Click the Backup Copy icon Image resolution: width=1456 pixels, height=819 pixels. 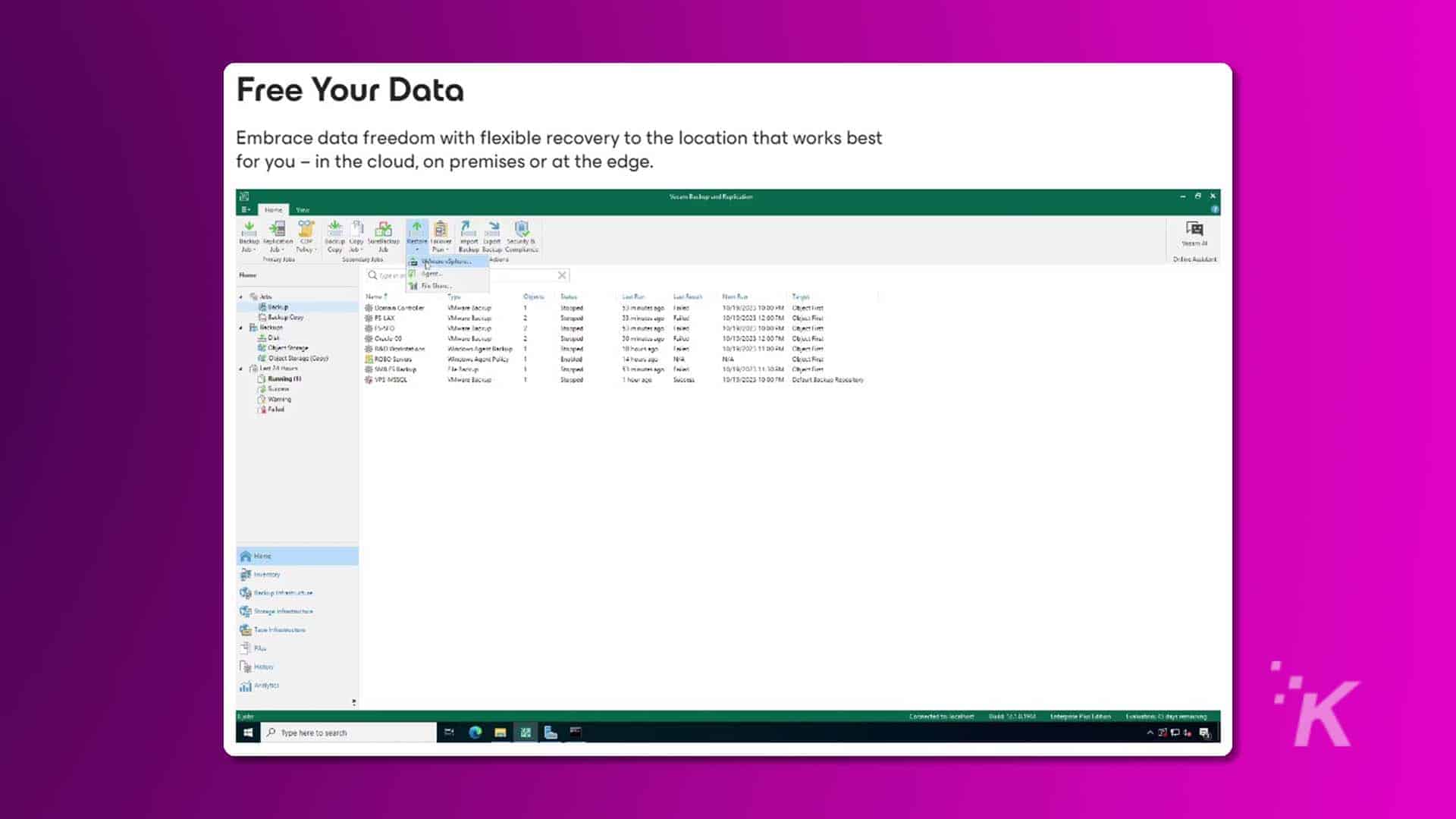[334, 235]
